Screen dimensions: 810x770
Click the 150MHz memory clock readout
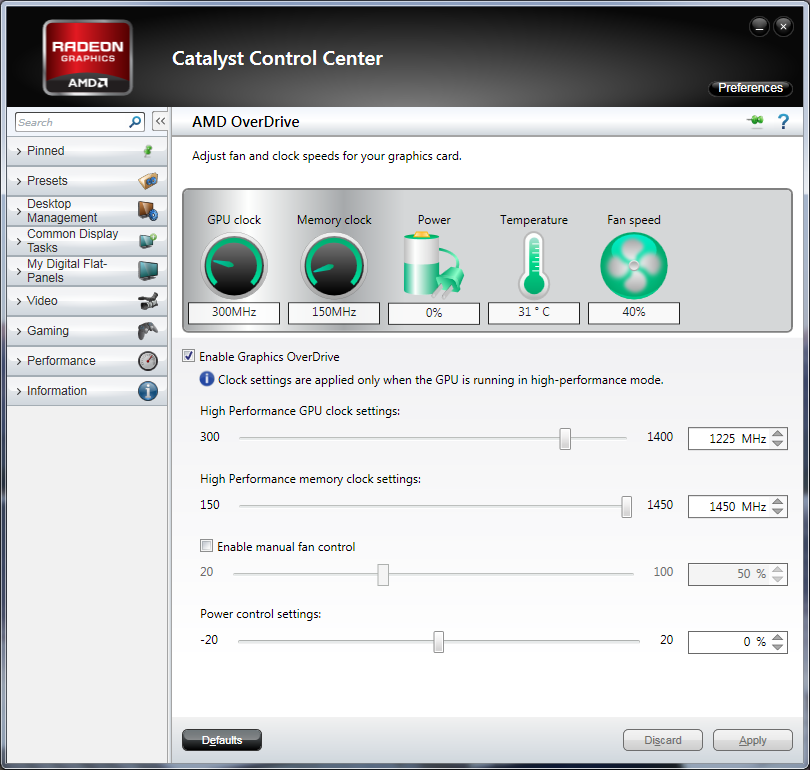334,312
